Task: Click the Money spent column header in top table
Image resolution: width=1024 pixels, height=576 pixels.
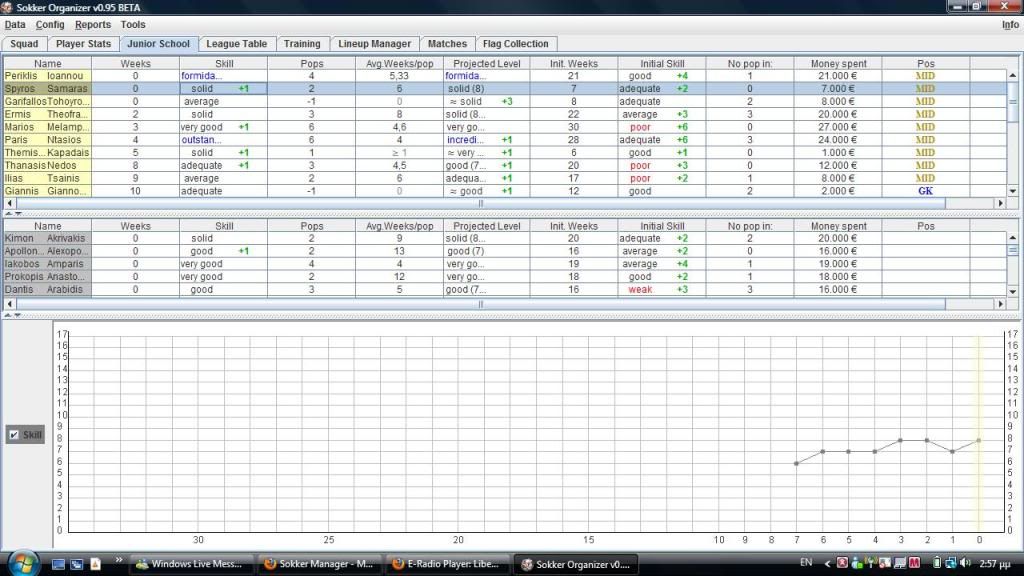Action: pos(838,63)
